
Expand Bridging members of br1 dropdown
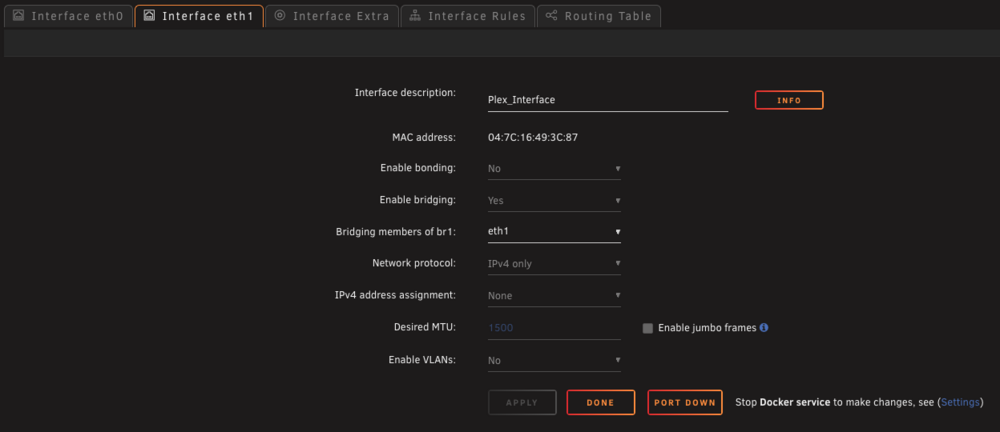point(554,232)
